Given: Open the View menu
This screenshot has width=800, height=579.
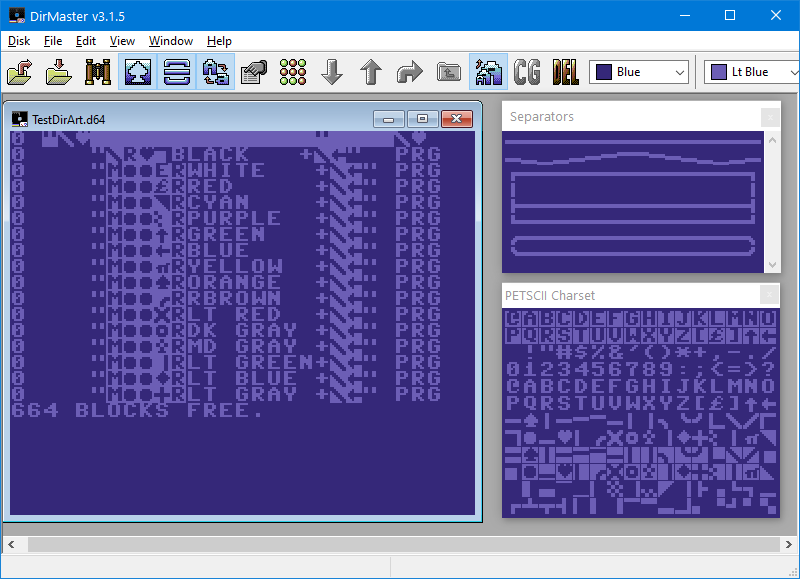Looking at the screenshot, I should 122,41.
